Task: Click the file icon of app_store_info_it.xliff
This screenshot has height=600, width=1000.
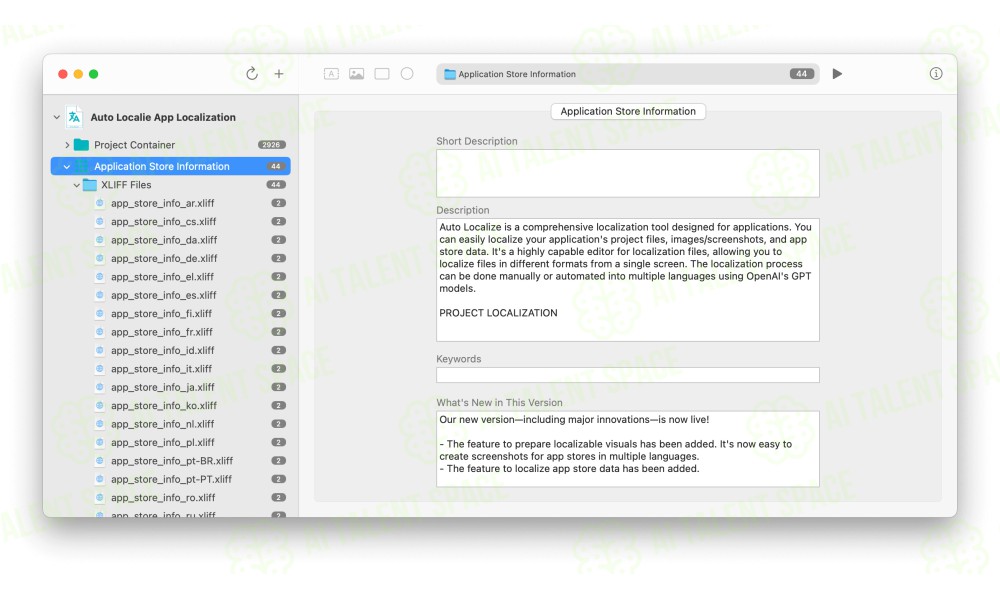Action: (99, 369)
